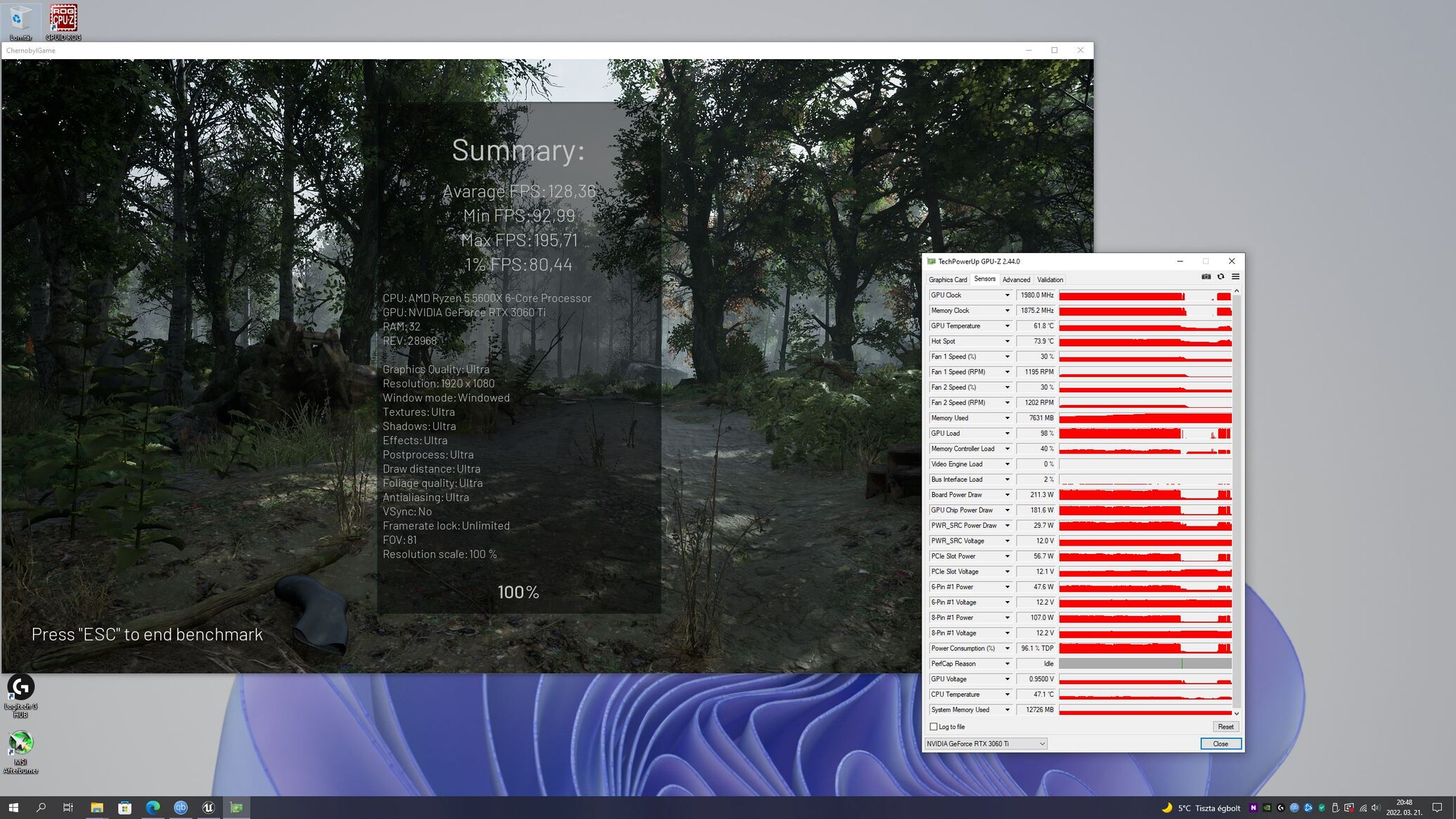Click Unreal Engine icon in taskbar
Viewport: 1456px width, 819px height.
coord(208,808)
